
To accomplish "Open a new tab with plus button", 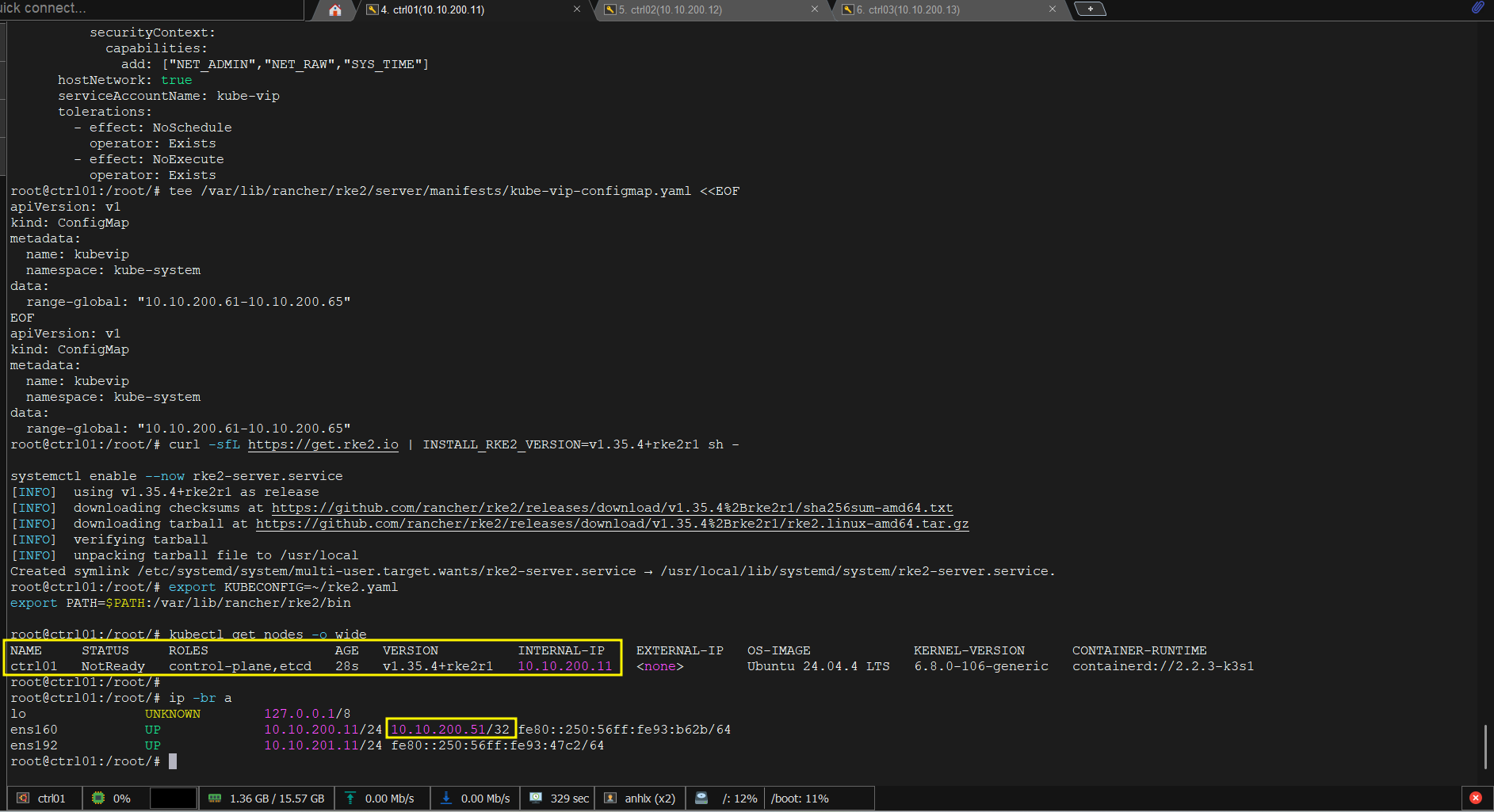I will (x=1091, y=9).
